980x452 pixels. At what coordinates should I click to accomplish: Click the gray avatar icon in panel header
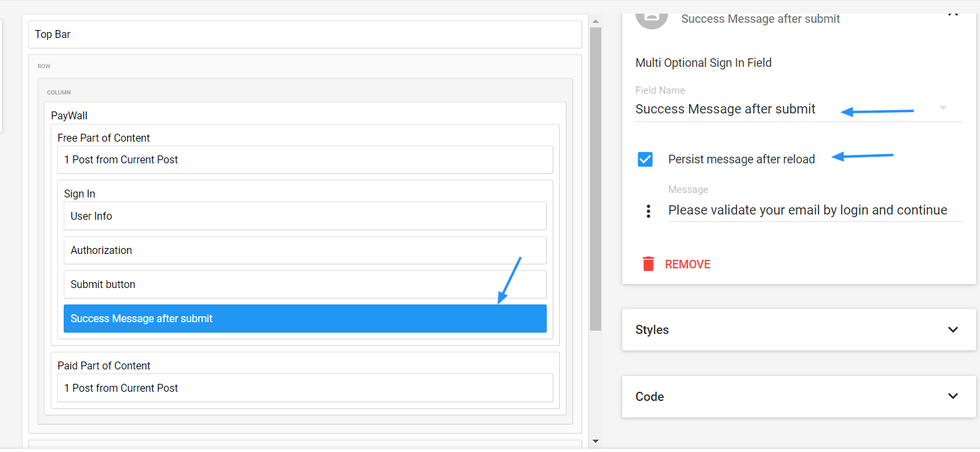click(x=651, y=16)
